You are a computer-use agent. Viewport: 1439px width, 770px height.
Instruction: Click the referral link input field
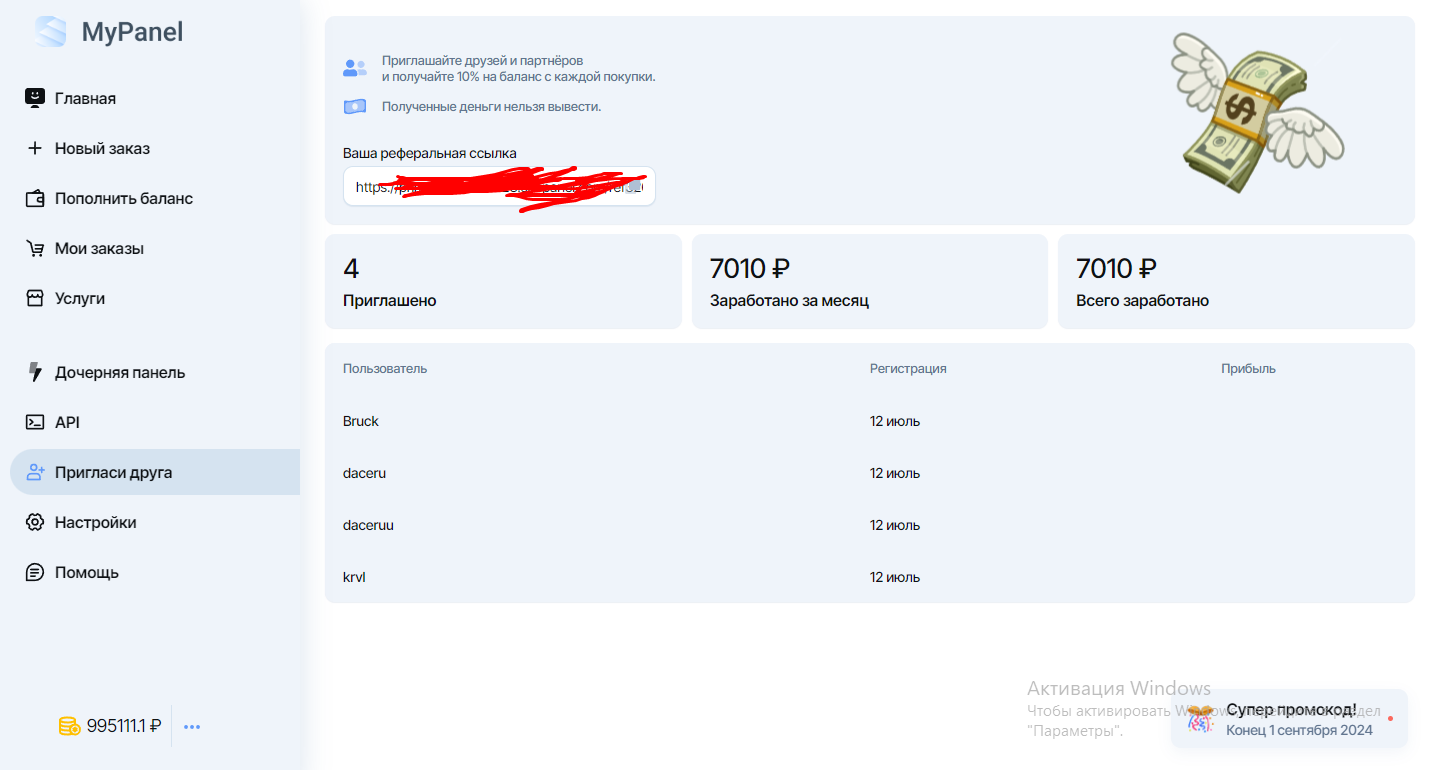498,187
